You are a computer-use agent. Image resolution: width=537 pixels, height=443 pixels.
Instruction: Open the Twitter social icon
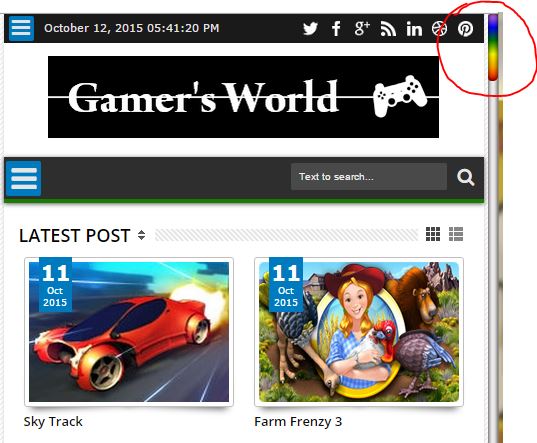pyautogui.click(x=310, y=28)
